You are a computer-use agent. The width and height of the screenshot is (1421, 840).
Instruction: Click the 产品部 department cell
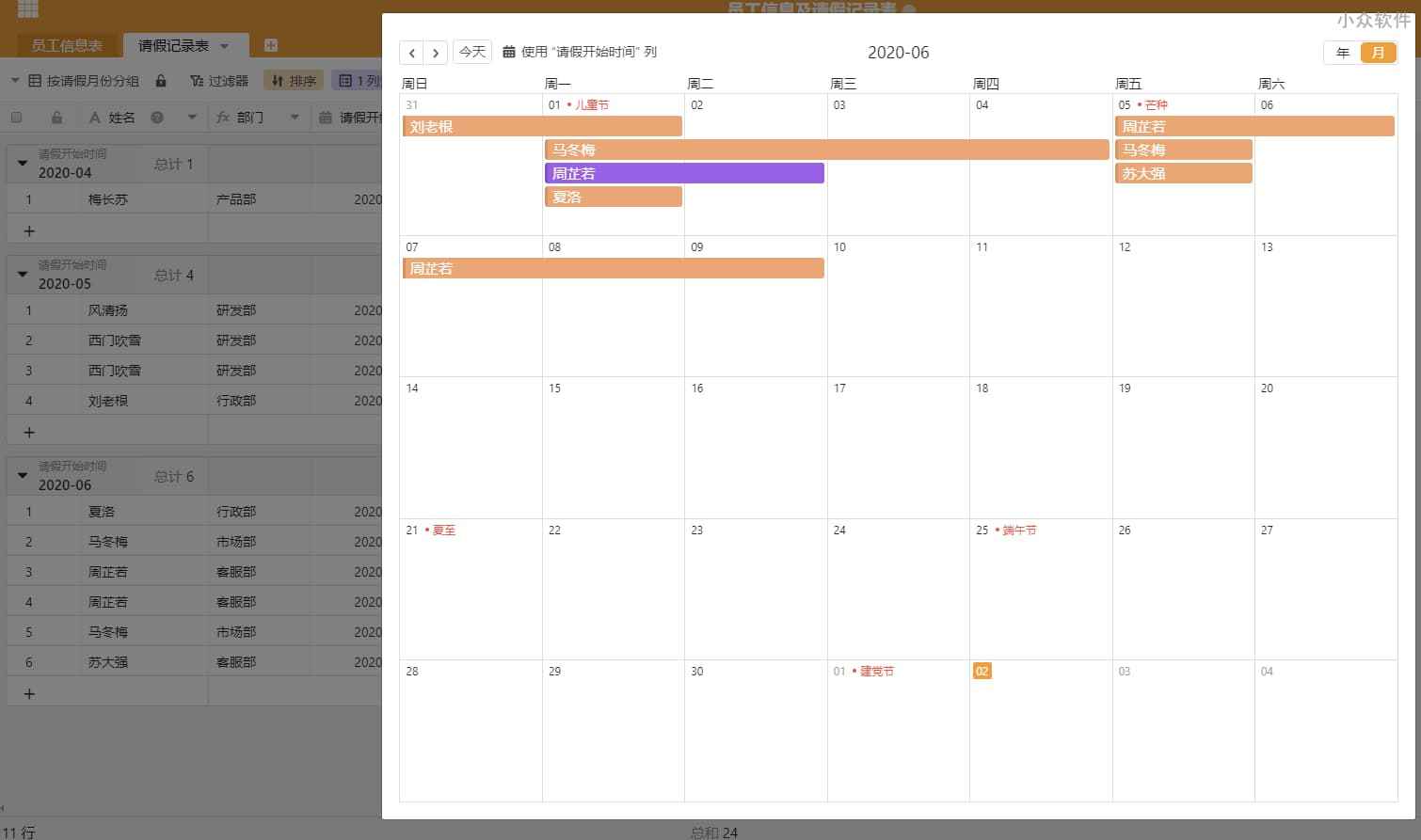click(x=260, y=199)
